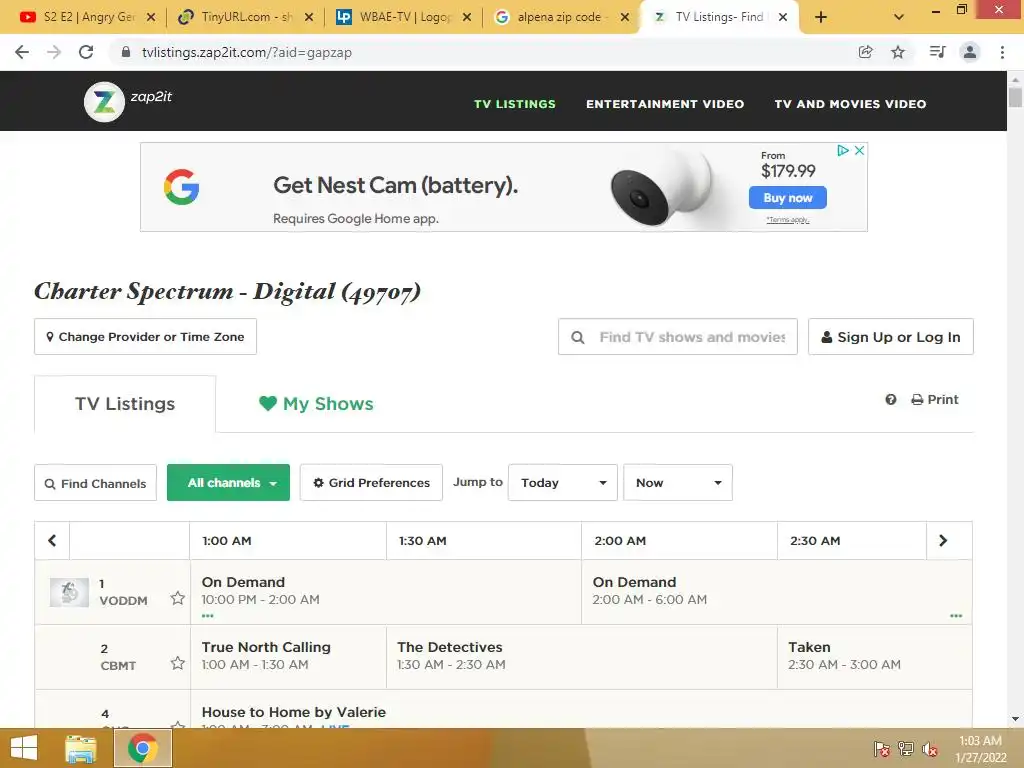Screen dimensions: 1024x768
Task: Go to later times with right arrow
Action: tap(943, 540)
